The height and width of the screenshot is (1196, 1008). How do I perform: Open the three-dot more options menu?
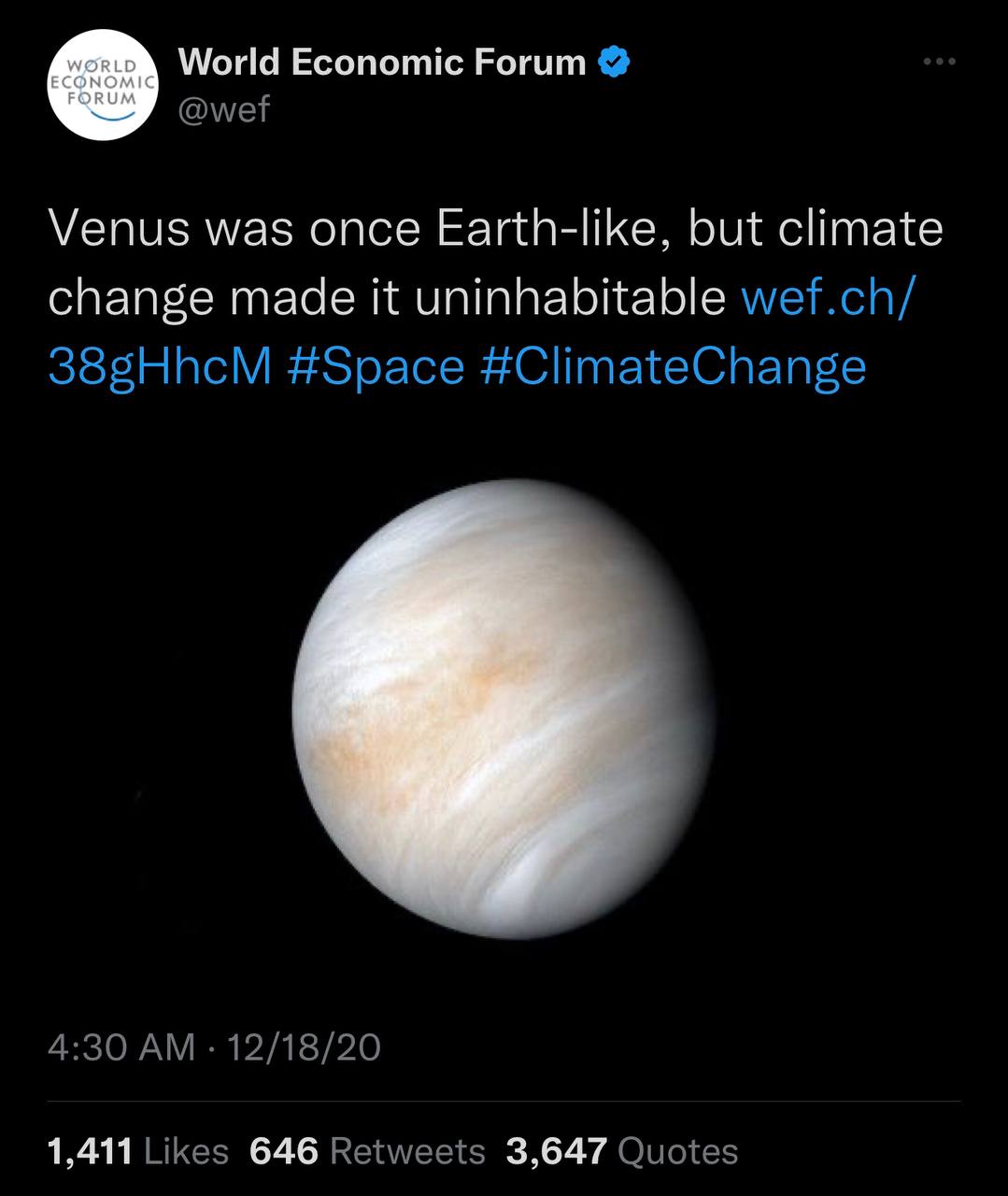pos(939,62)
